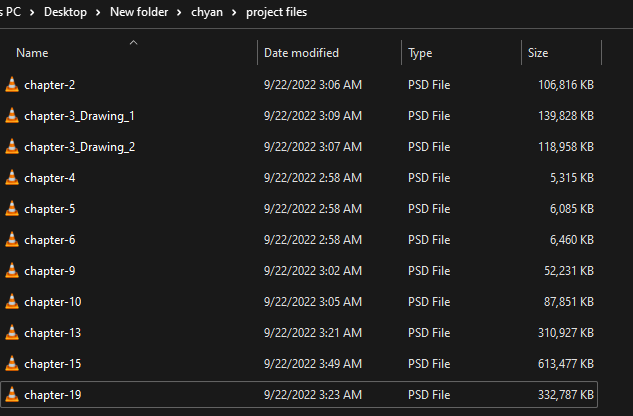The image size is (633, 416).
Task: Click the VLC icon next to chapter-6
Action: (x=12, y=240)
